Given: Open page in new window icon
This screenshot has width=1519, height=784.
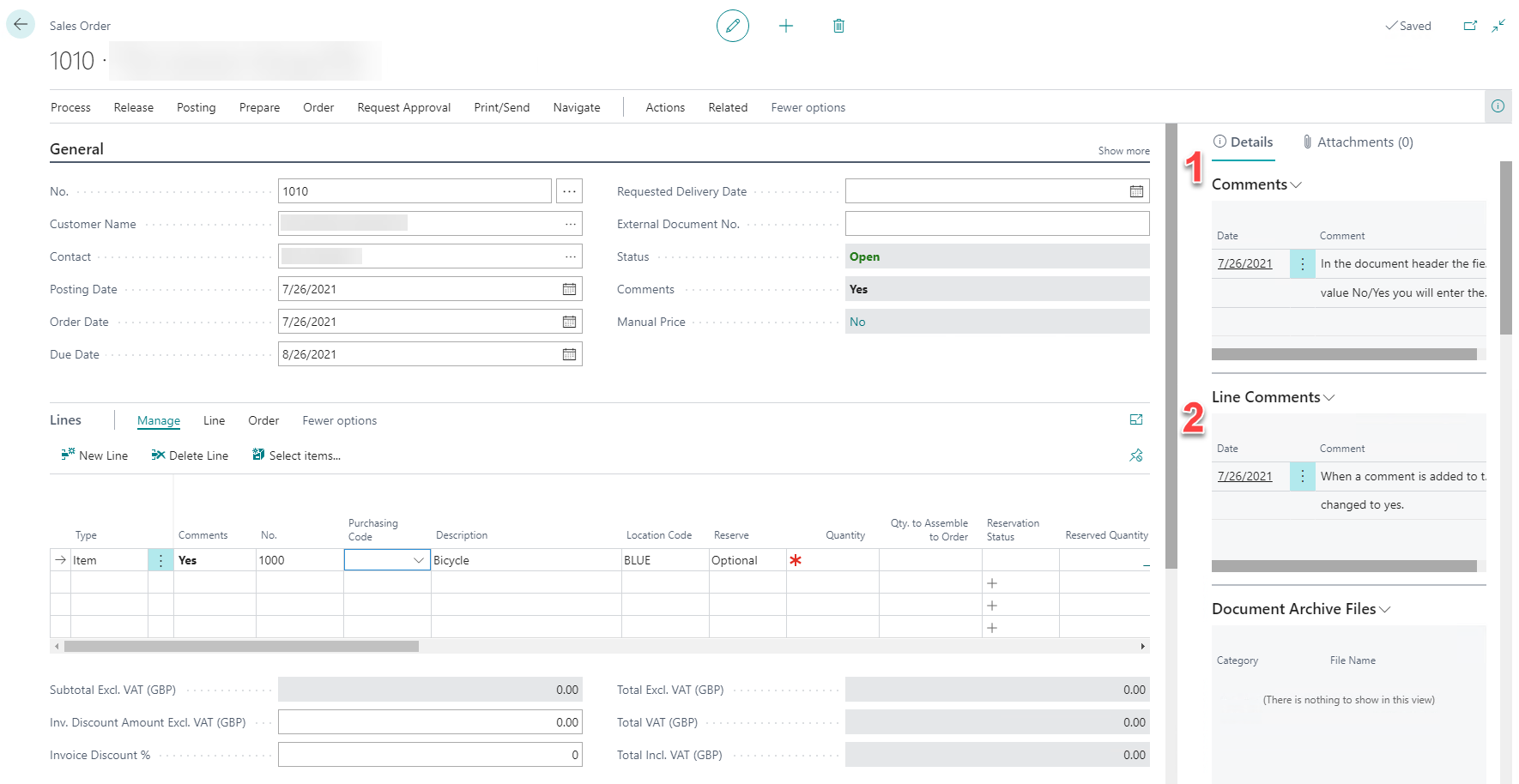Looking at the screenshot, I should click(x=1470, y=26).
